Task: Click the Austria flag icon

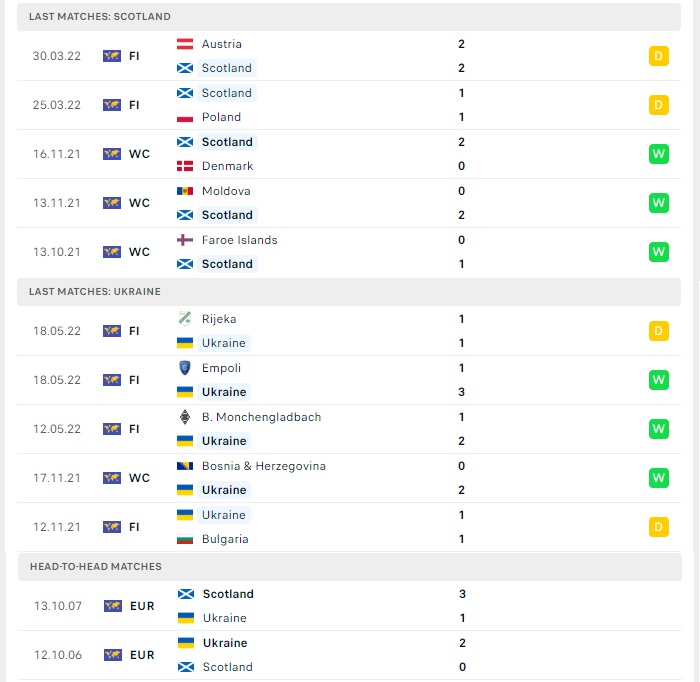Action: coord(185,44)
